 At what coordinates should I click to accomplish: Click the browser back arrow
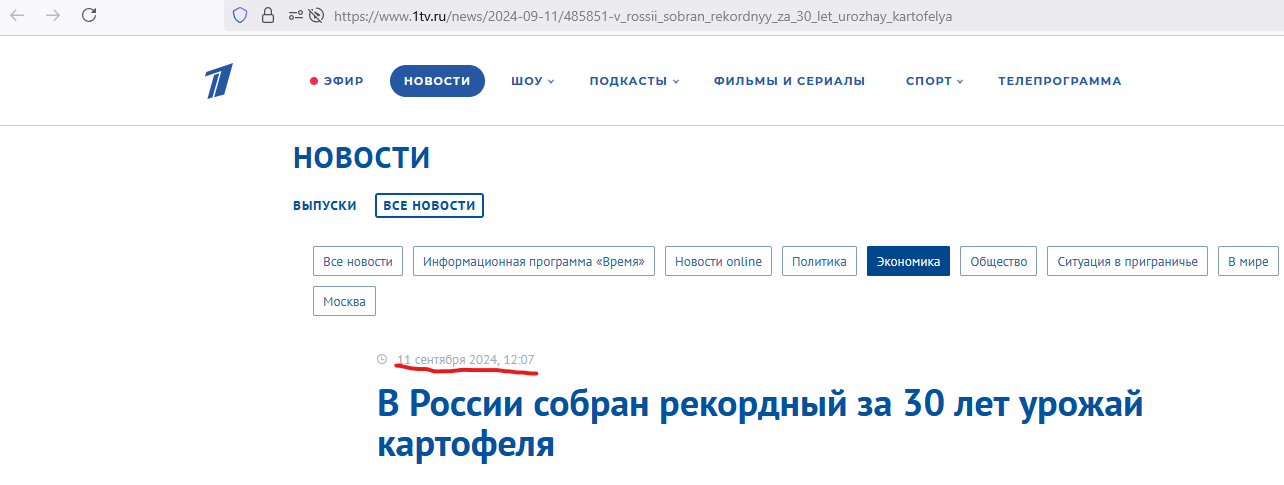click(x=17, y=15)
